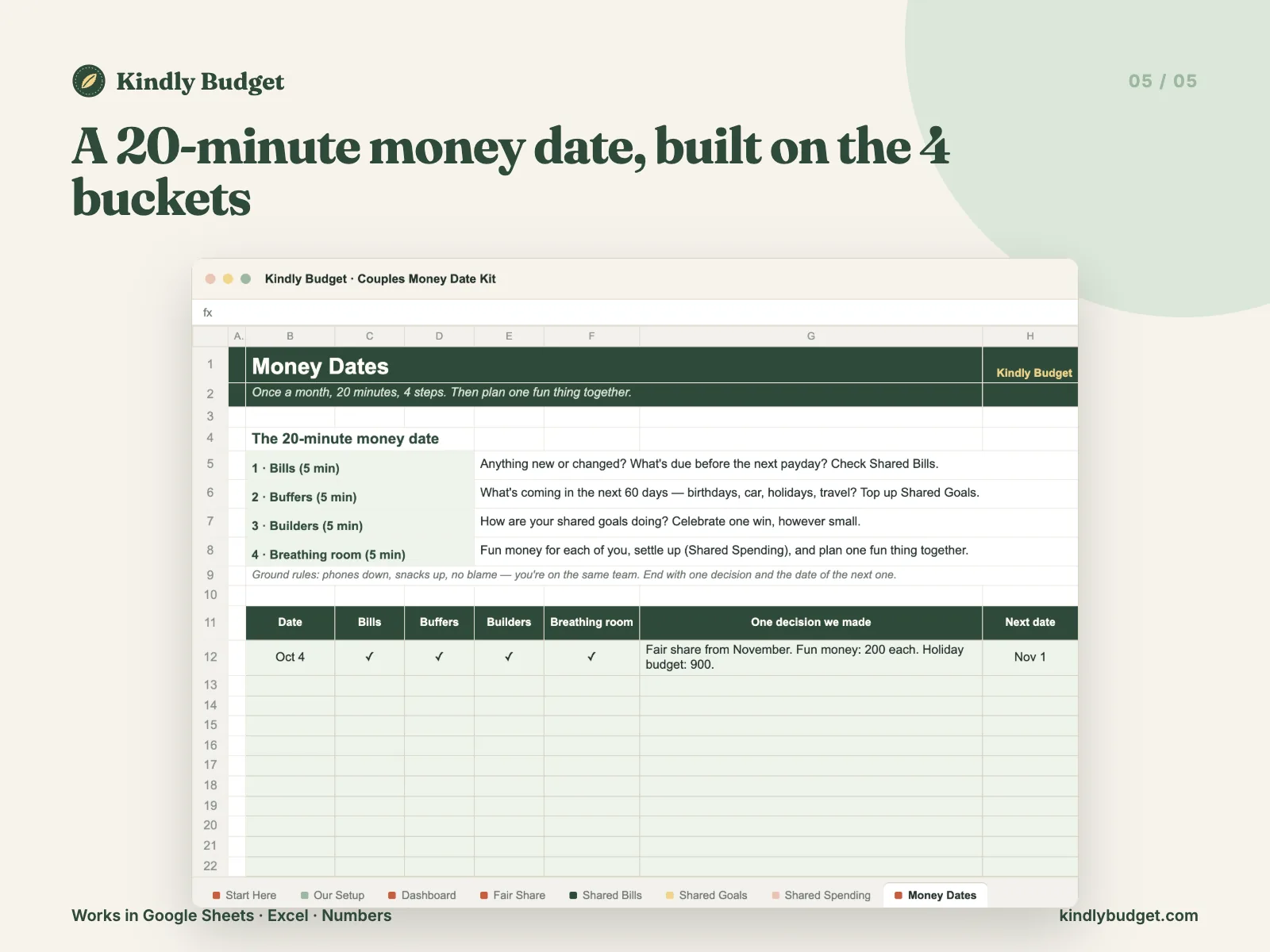Switch to the Our Setup tab

point(333,895)
